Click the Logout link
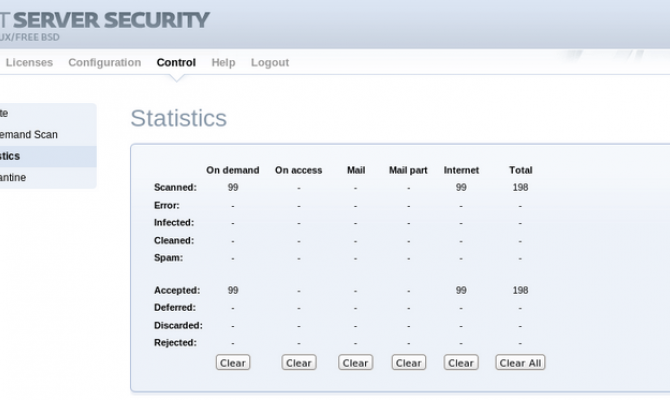 pyautogui.click(x=270, y=62)
